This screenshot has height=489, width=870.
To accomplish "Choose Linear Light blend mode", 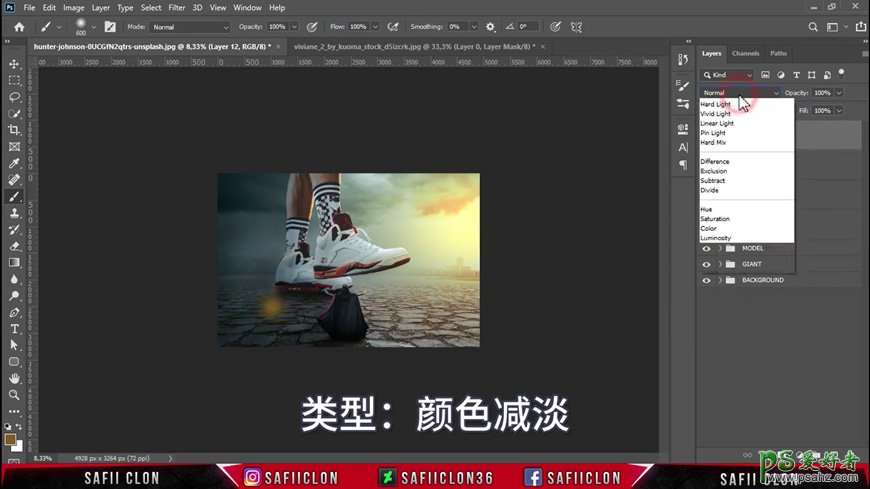I will click(717, 123).
